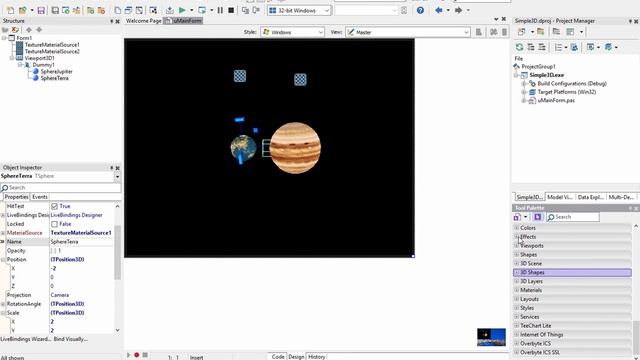Open the Style Windows combo box
The height and width of the screenshot is (360, 640).
click(292, 32)
